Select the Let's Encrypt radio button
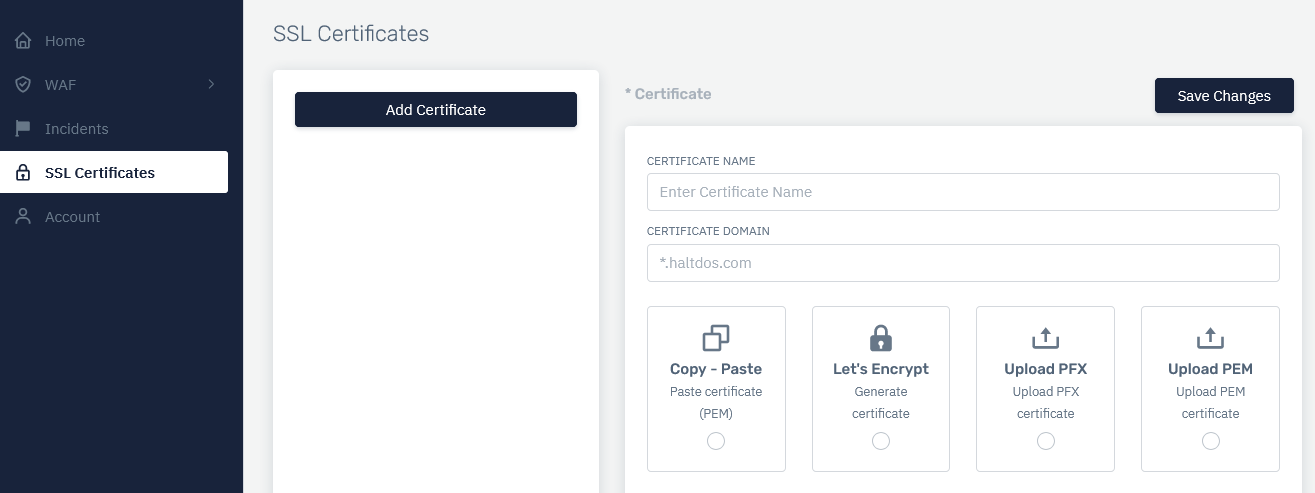1315x493 pixels. 880,441
